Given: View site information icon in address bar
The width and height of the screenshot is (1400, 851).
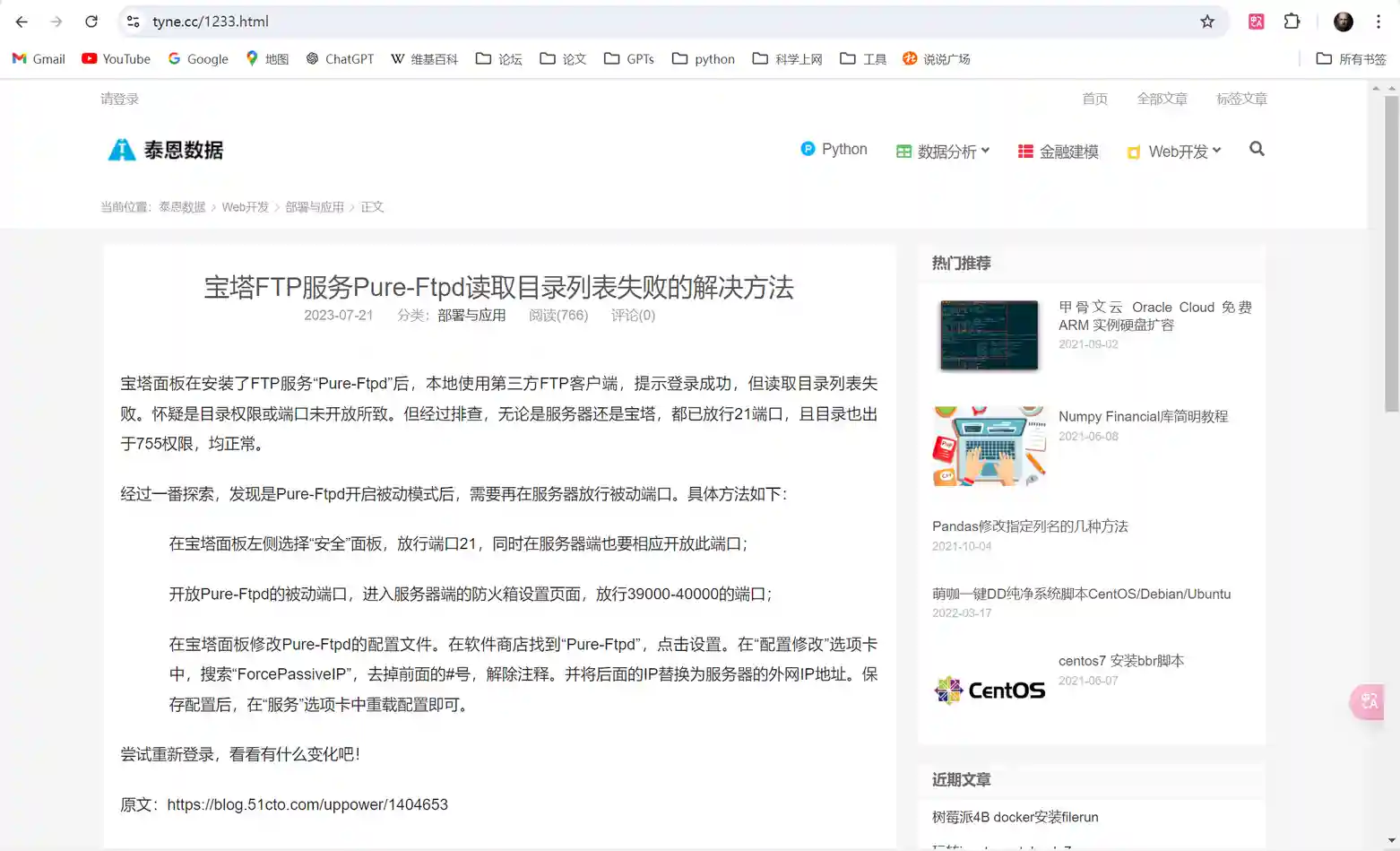Looking at the screenshot, I should pos(133,22).
